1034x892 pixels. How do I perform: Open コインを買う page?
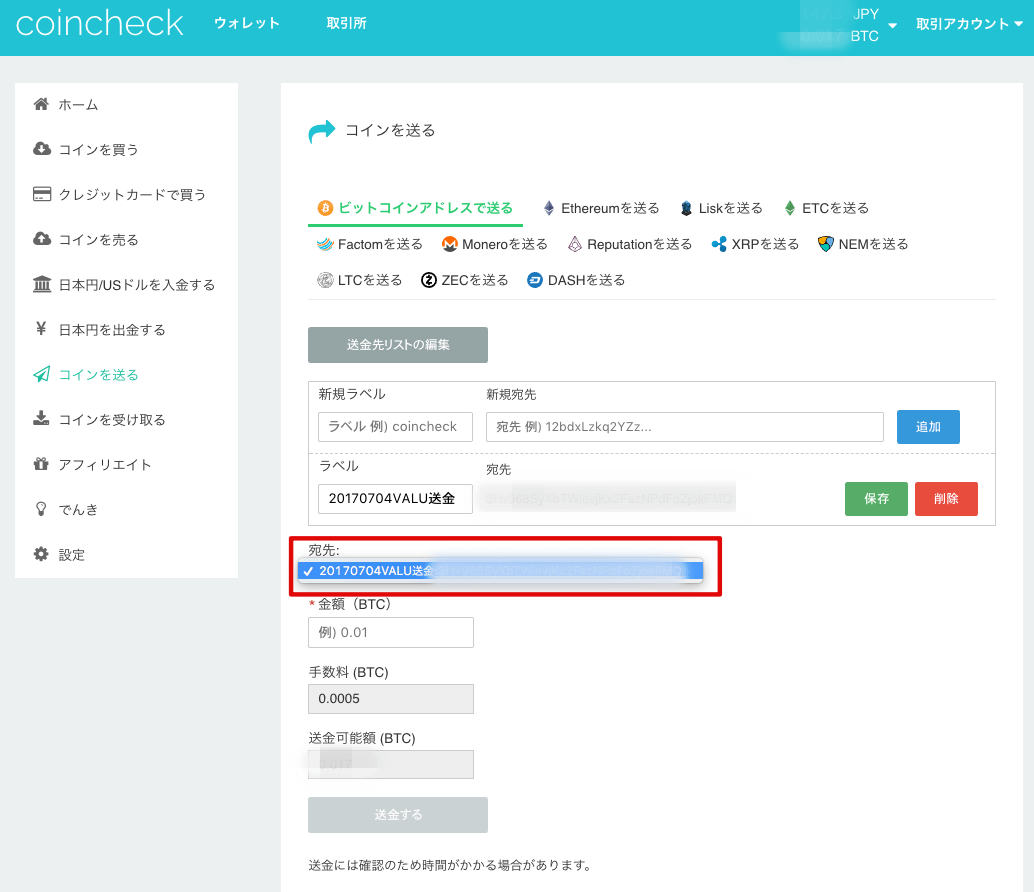coord(99,150)
